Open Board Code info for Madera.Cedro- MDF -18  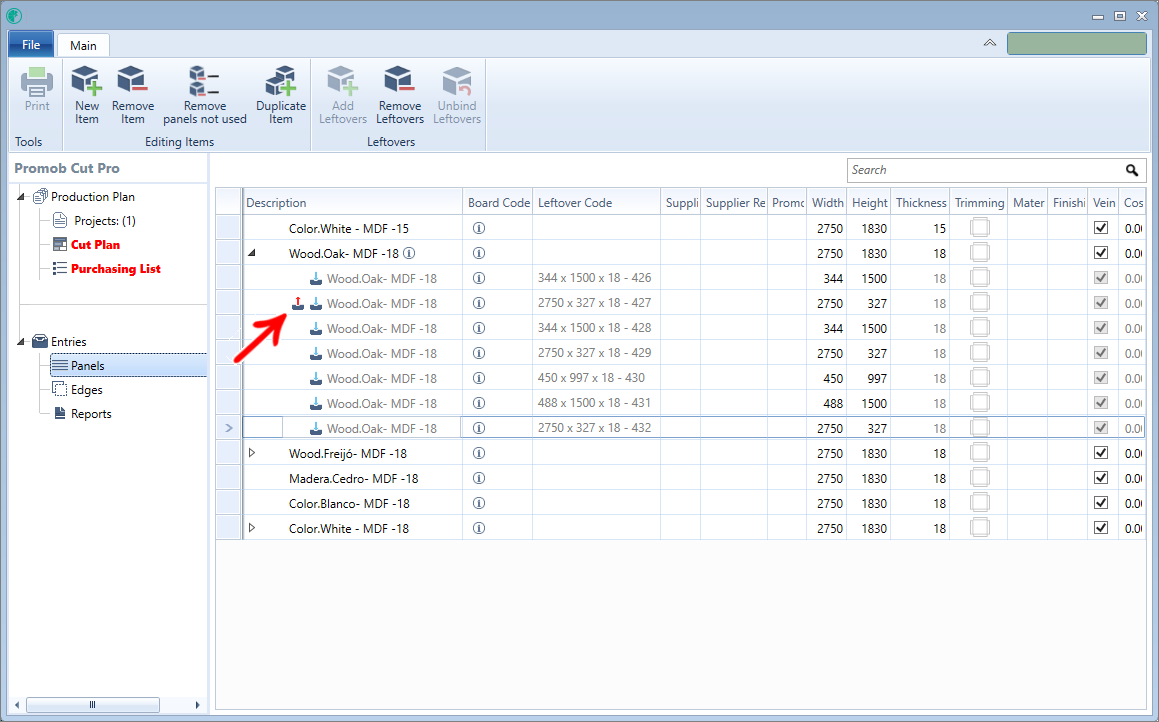point(479,479)
